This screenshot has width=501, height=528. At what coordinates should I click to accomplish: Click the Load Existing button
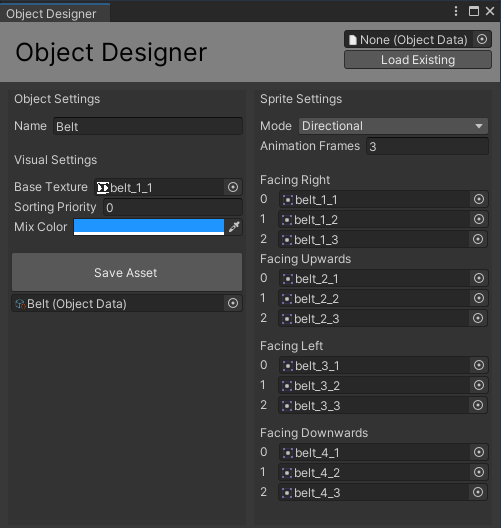(x=418, y=60)
